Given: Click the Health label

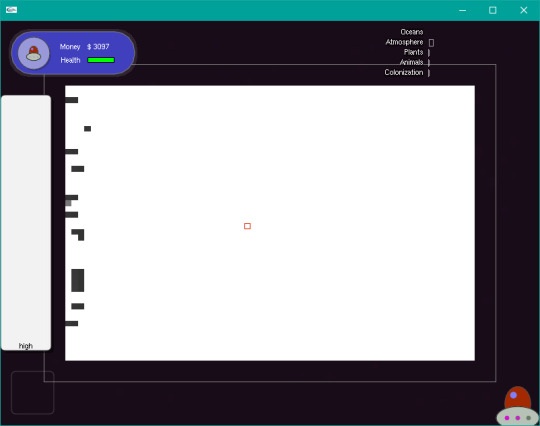Looking at the screenshot, I should tap(70, 60).
